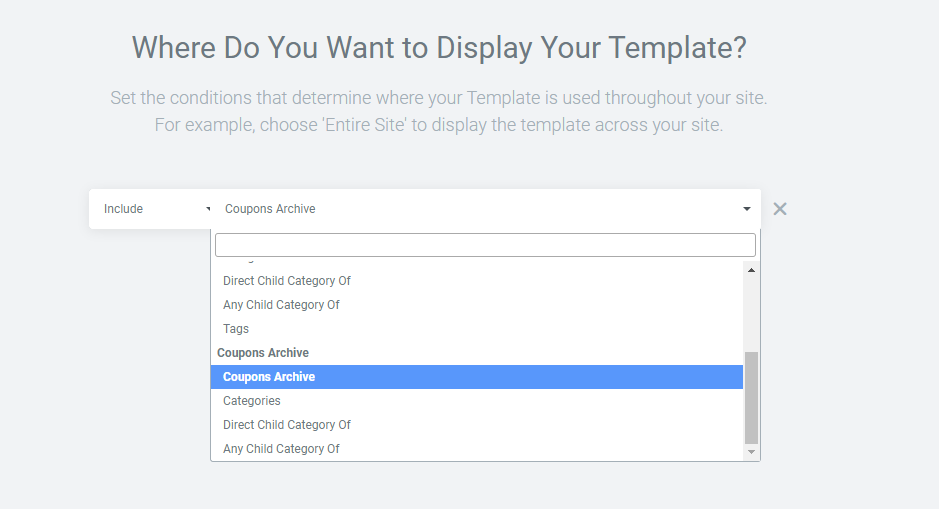The image size is (939, 509).
Task: Click the list scrollbar up arrow
Action: [x=751, y=270]
